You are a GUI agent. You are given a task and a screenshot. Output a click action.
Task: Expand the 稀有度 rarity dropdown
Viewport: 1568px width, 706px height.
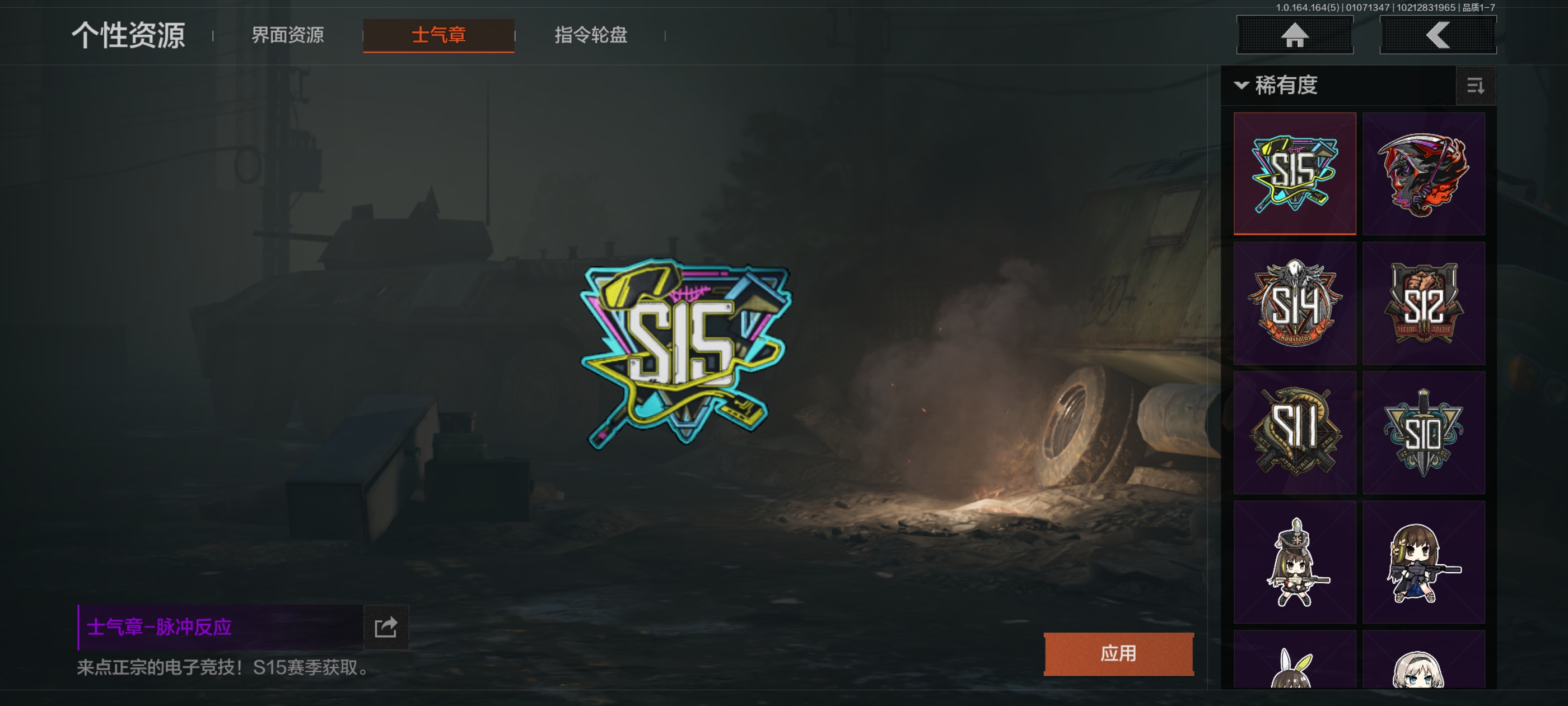tap(1276, 85)
